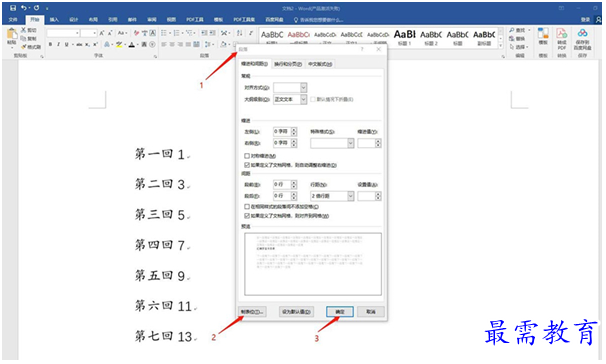This screenshot has width=606, height=364.
Task: Click the left indent stepper field
Action: click(x=285, y=132)
